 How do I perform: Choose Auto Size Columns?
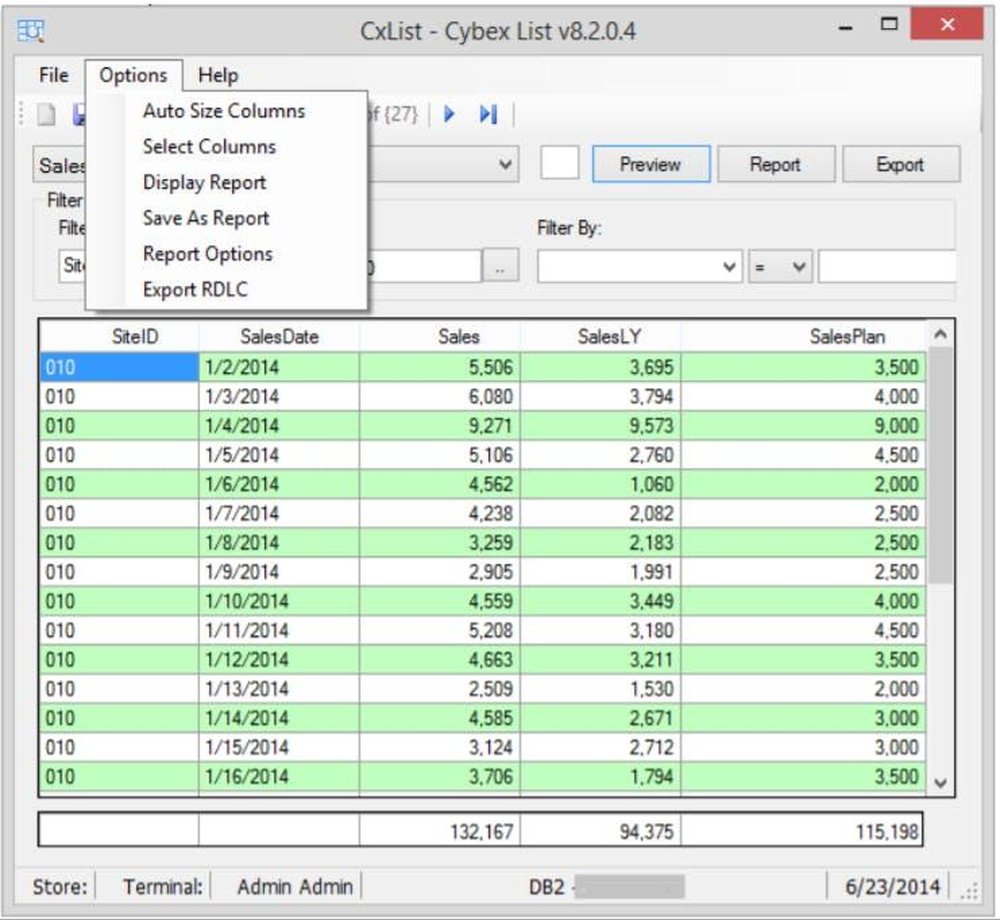click(224, 111)
